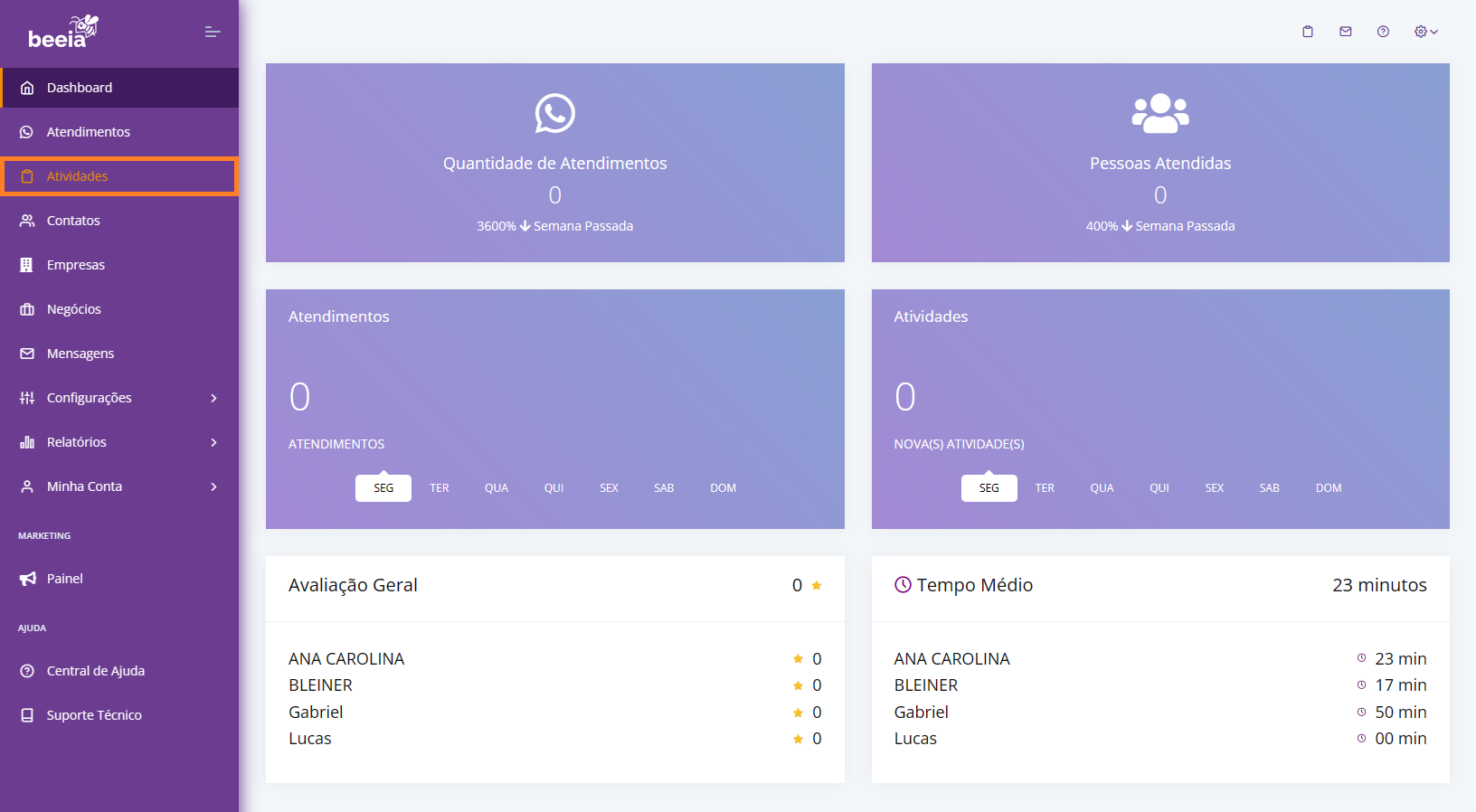
Task: Expand the Configurações submenu
Action: (214, 398)
